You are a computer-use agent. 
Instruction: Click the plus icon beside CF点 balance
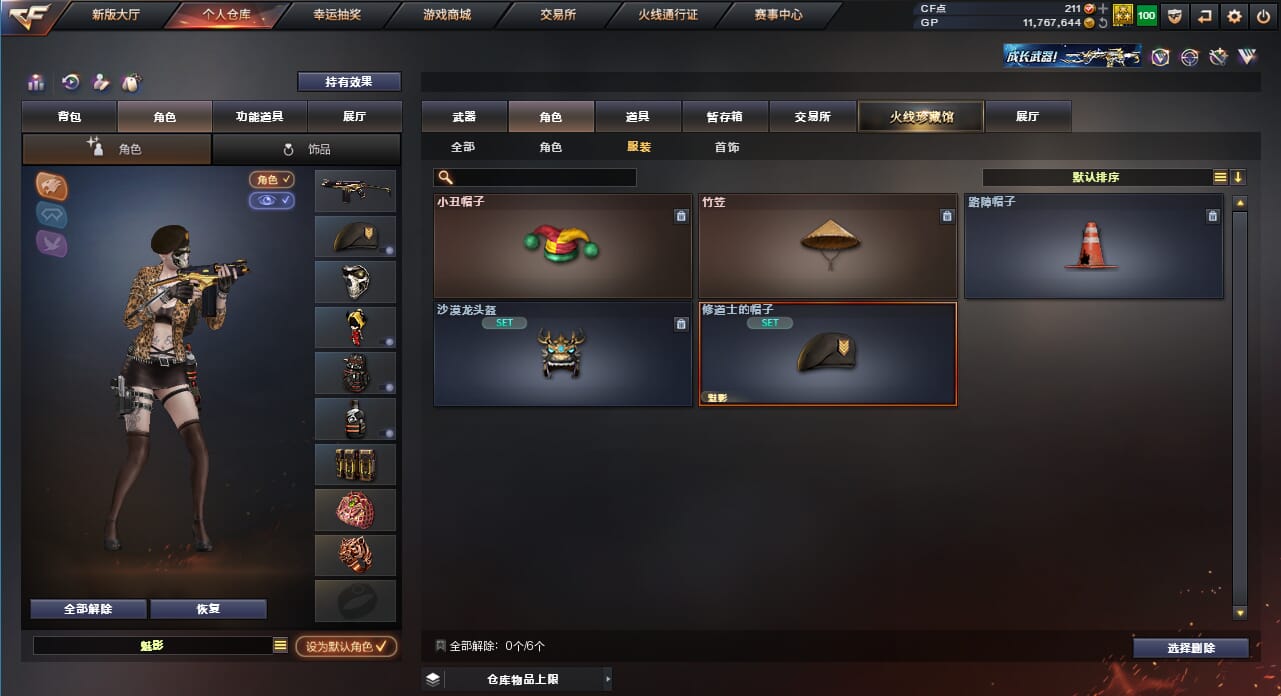(x=1103, y=8)
